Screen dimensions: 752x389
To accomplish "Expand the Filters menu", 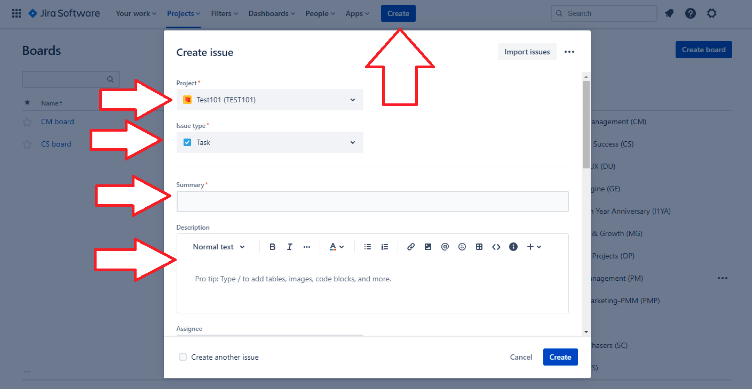I will 224,13.
